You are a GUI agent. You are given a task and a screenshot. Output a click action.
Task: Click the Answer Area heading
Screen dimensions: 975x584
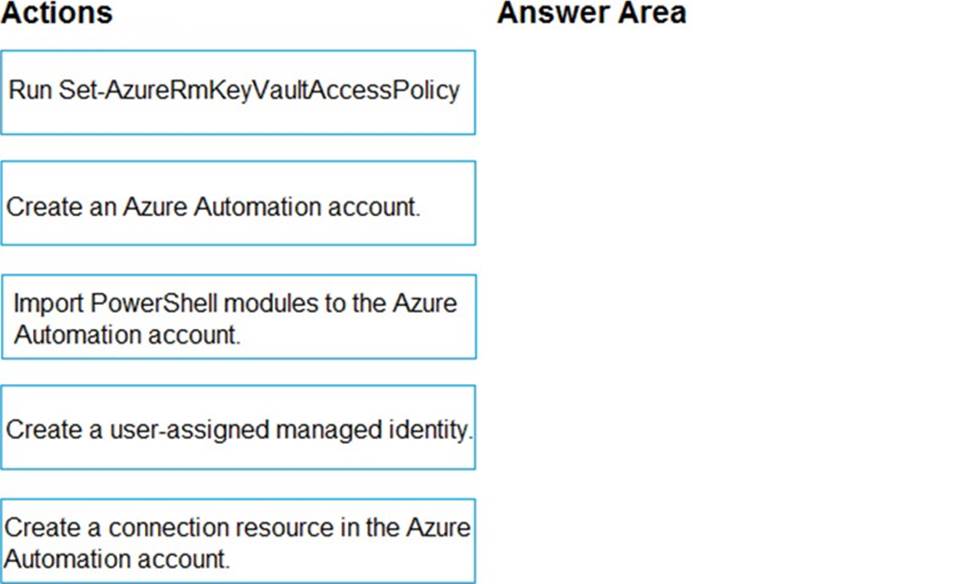[591, 13]
